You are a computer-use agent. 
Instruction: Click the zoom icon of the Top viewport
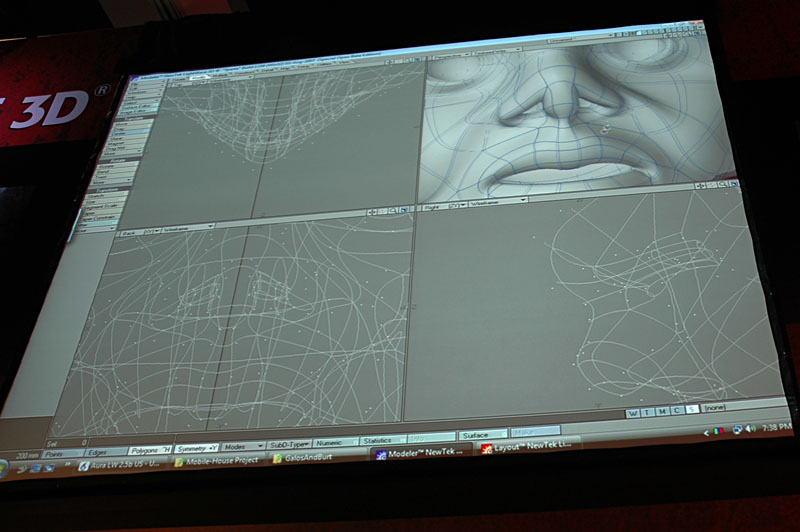408,61
